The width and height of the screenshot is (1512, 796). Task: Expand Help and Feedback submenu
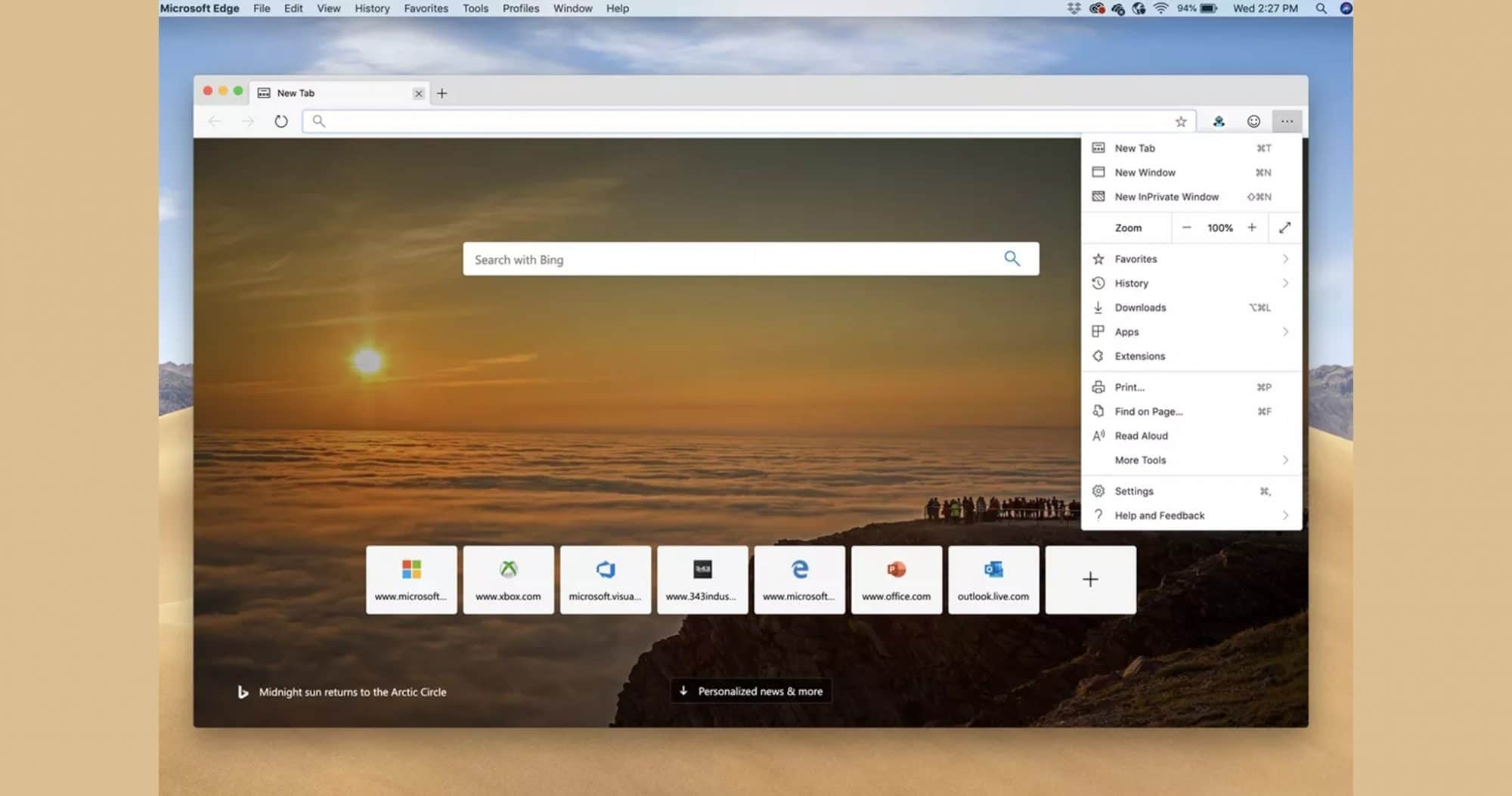pos(1191,516)
